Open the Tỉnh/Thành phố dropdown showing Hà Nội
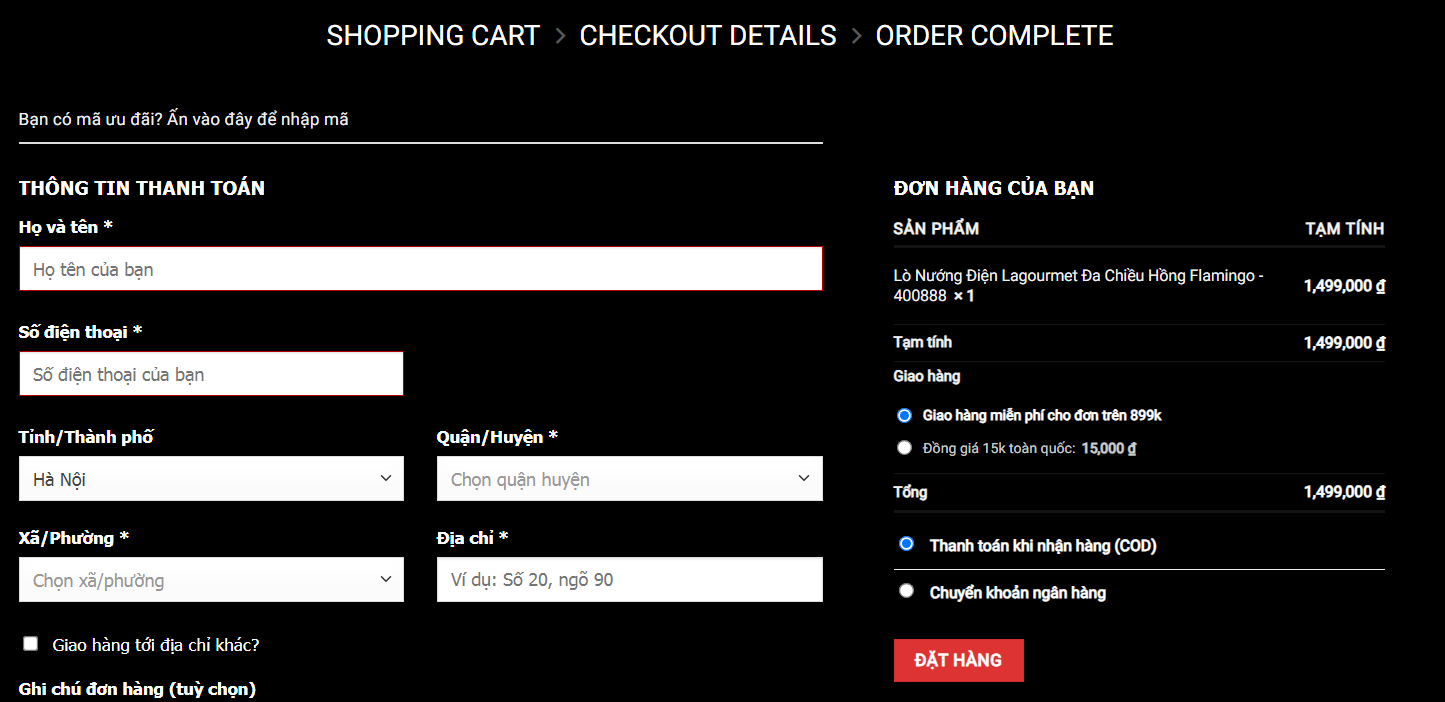Image resolution: width=1445 pixels, height=702 pixels. point(211,479)
